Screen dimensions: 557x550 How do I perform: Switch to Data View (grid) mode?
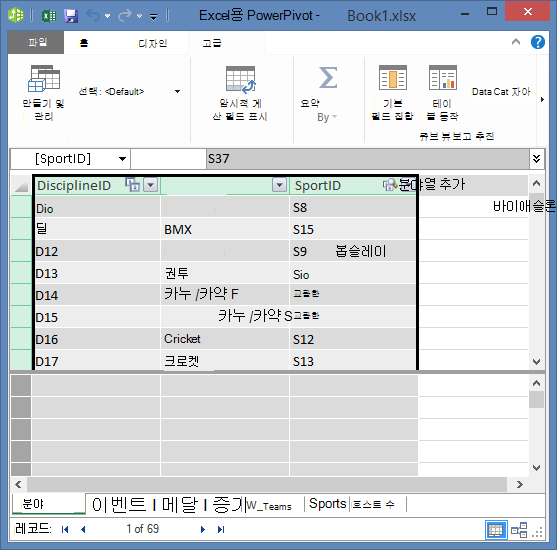[x=496, y=530]
